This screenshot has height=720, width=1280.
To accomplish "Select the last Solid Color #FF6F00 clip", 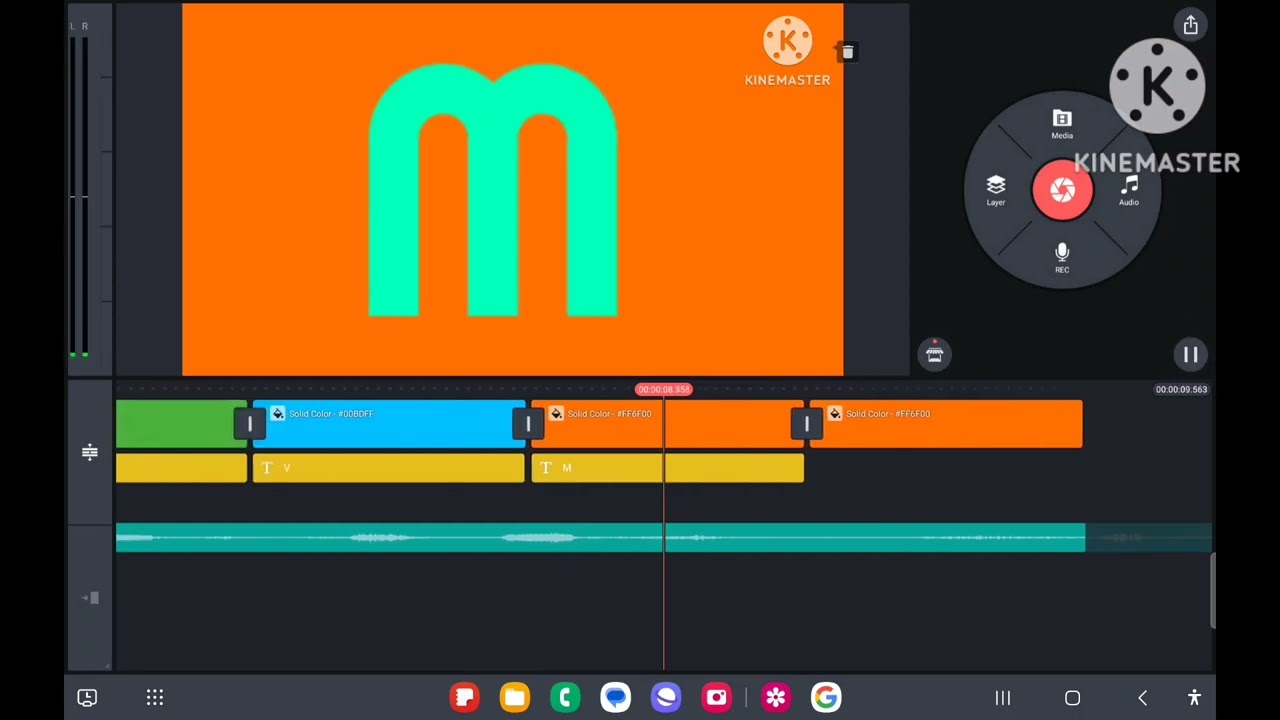I will pos(946,424).
